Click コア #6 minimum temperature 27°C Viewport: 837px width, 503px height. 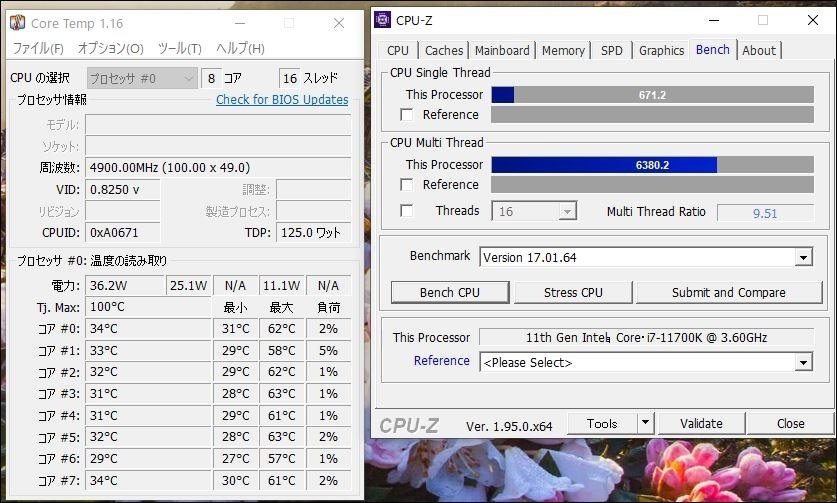click(x=235, y=459)
